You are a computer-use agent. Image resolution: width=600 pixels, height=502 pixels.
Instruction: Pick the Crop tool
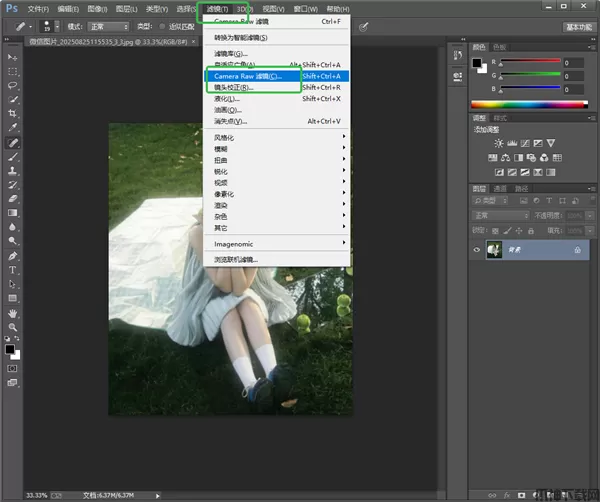[13, 114]
